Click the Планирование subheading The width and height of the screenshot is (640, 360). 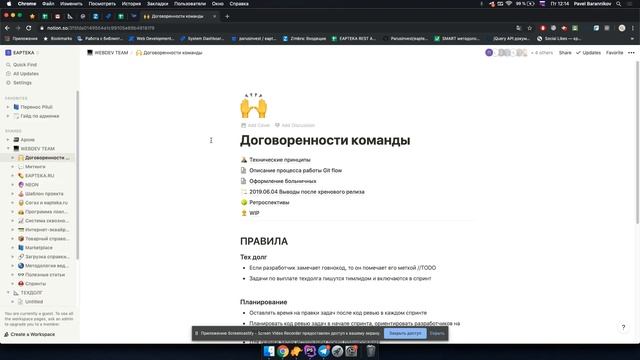[x=263, y=302]
